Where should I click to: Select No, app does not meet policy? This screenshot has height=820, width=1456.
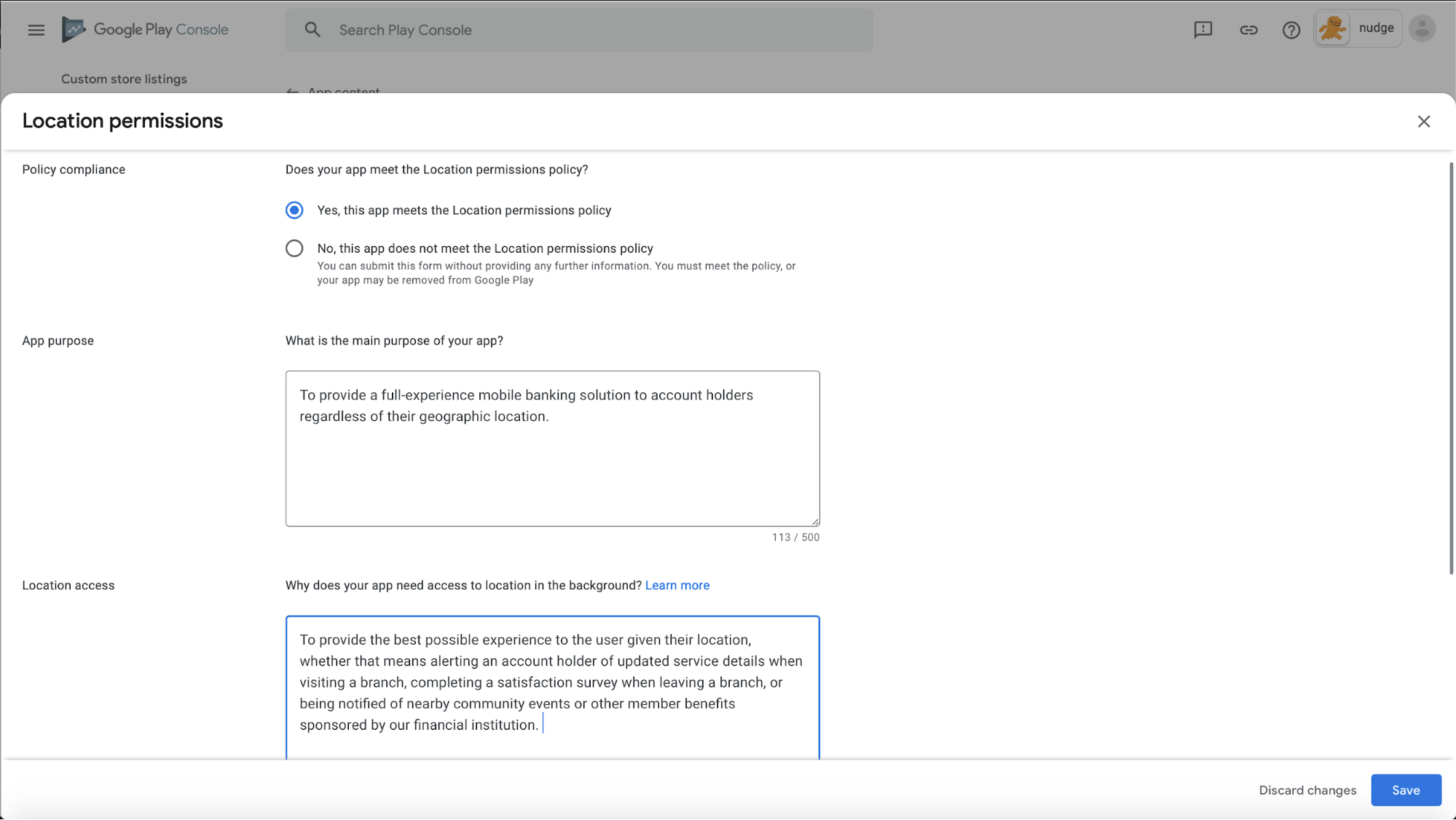(294, 249)
